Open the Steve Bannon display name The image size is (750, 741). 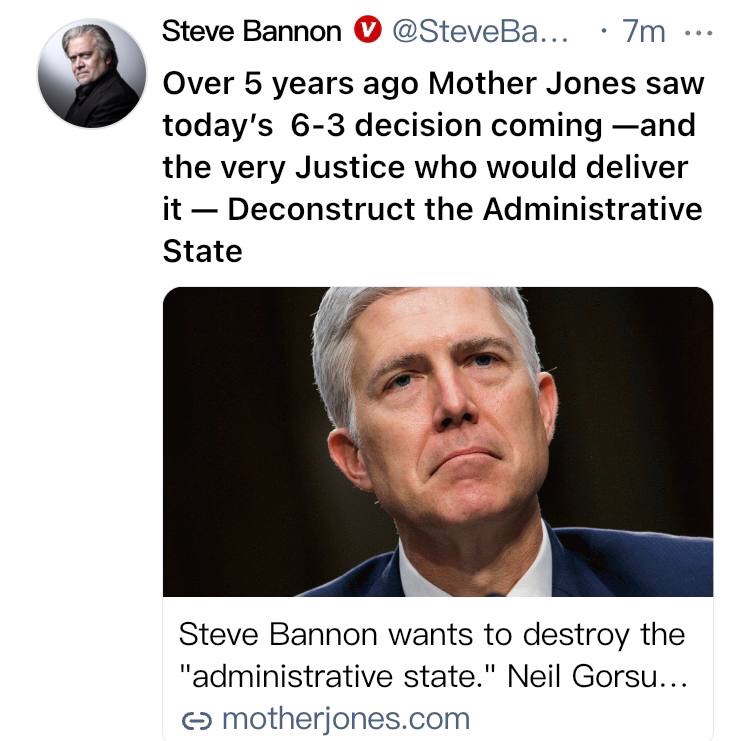[252, 32]
